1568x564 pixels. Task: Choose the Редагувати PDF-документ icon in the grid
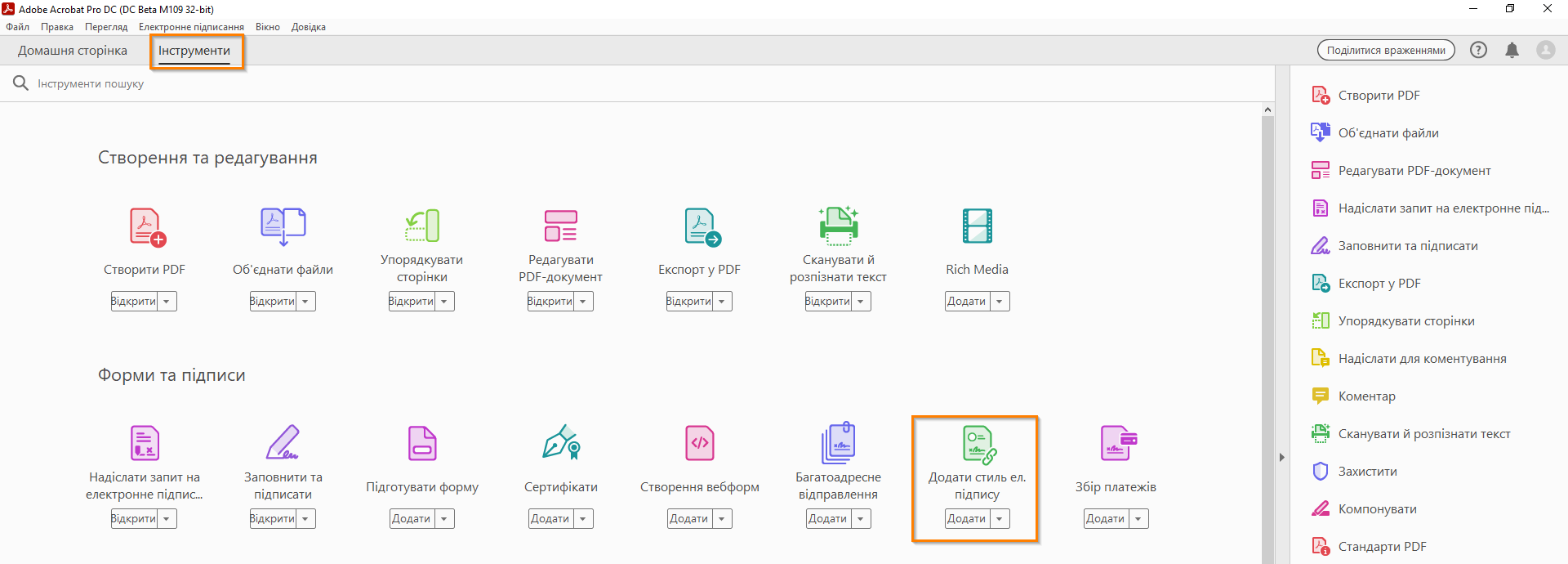coord(560,226)
